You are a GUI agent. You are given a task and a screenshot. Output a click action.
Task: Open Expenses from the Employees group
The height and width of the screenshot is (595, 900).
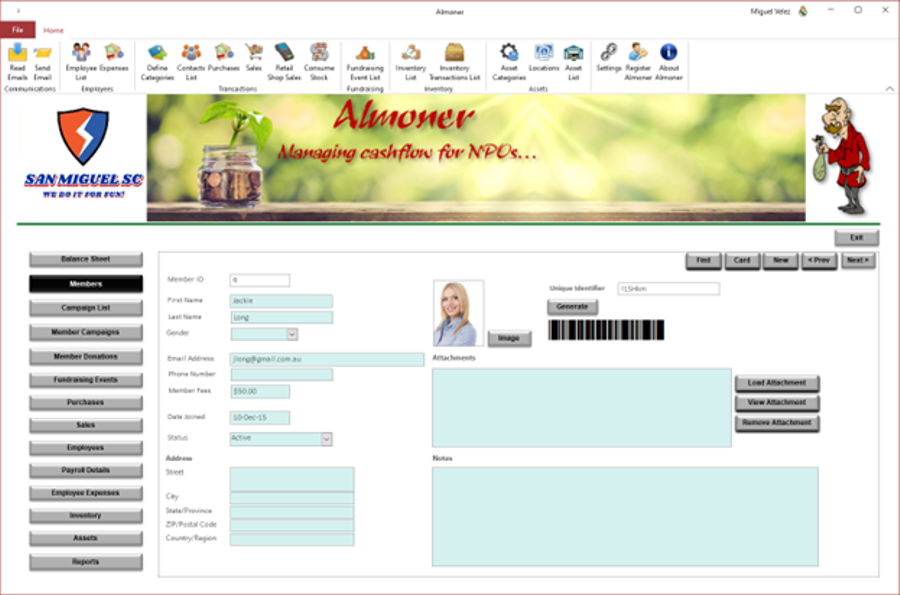(114, 57)
